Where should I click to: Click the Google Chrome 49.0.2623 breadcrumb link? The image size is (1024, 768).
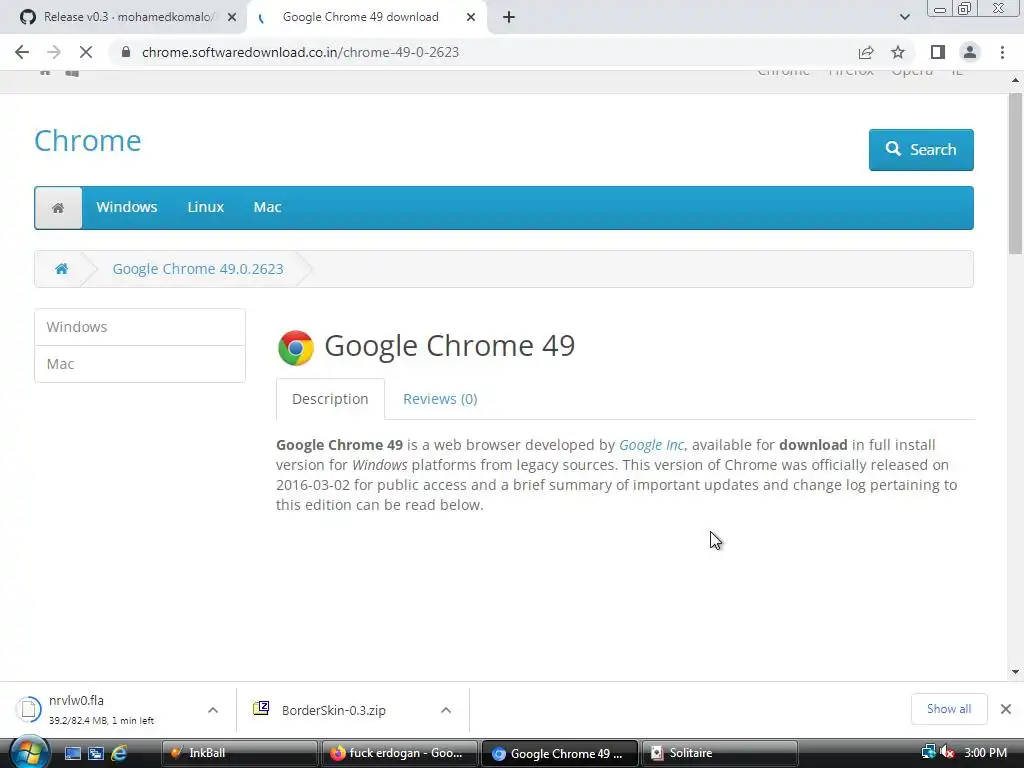coord(198,269)
